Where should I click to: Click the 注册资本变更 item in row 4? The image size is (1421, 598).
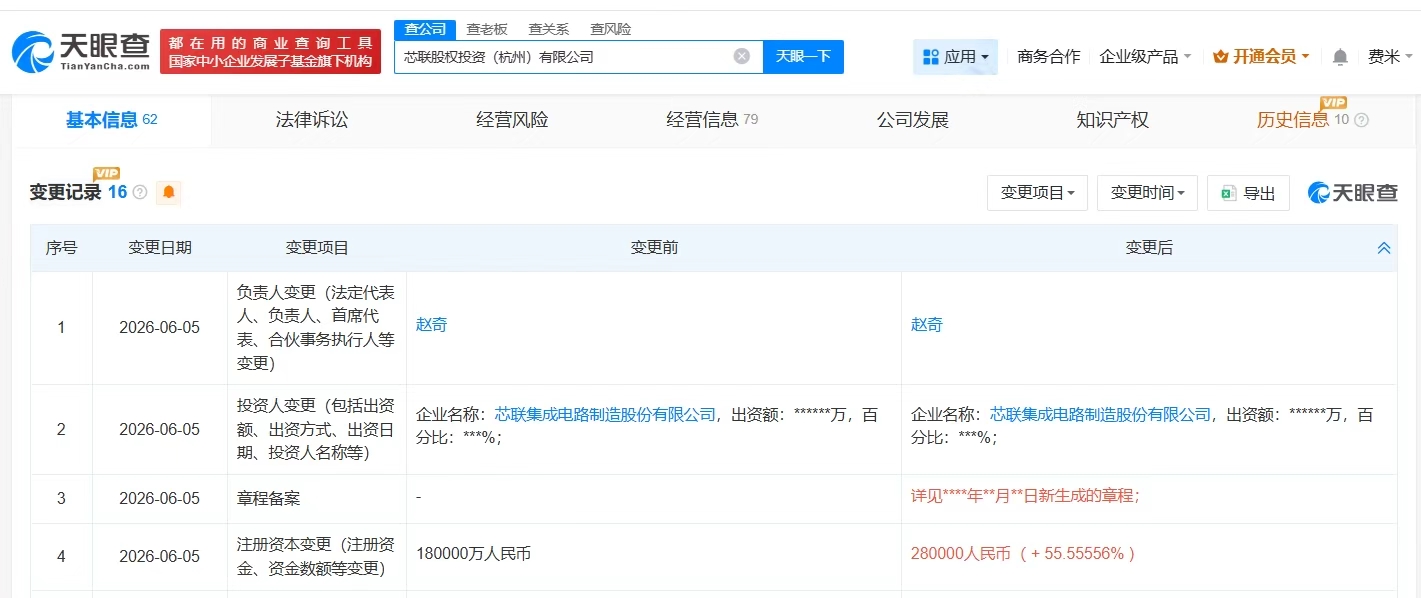click(x=316, y=556)
